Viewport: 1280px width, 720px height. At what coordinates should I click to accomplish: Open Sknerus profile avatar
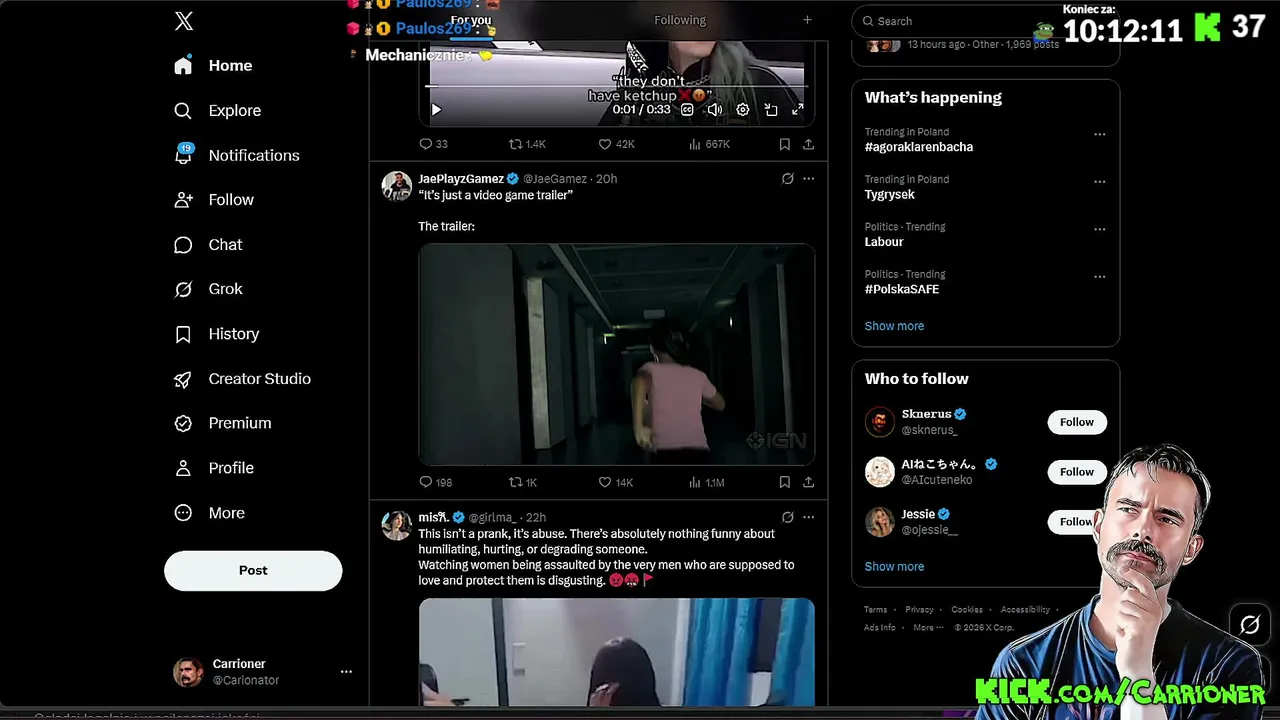(879, 422)
